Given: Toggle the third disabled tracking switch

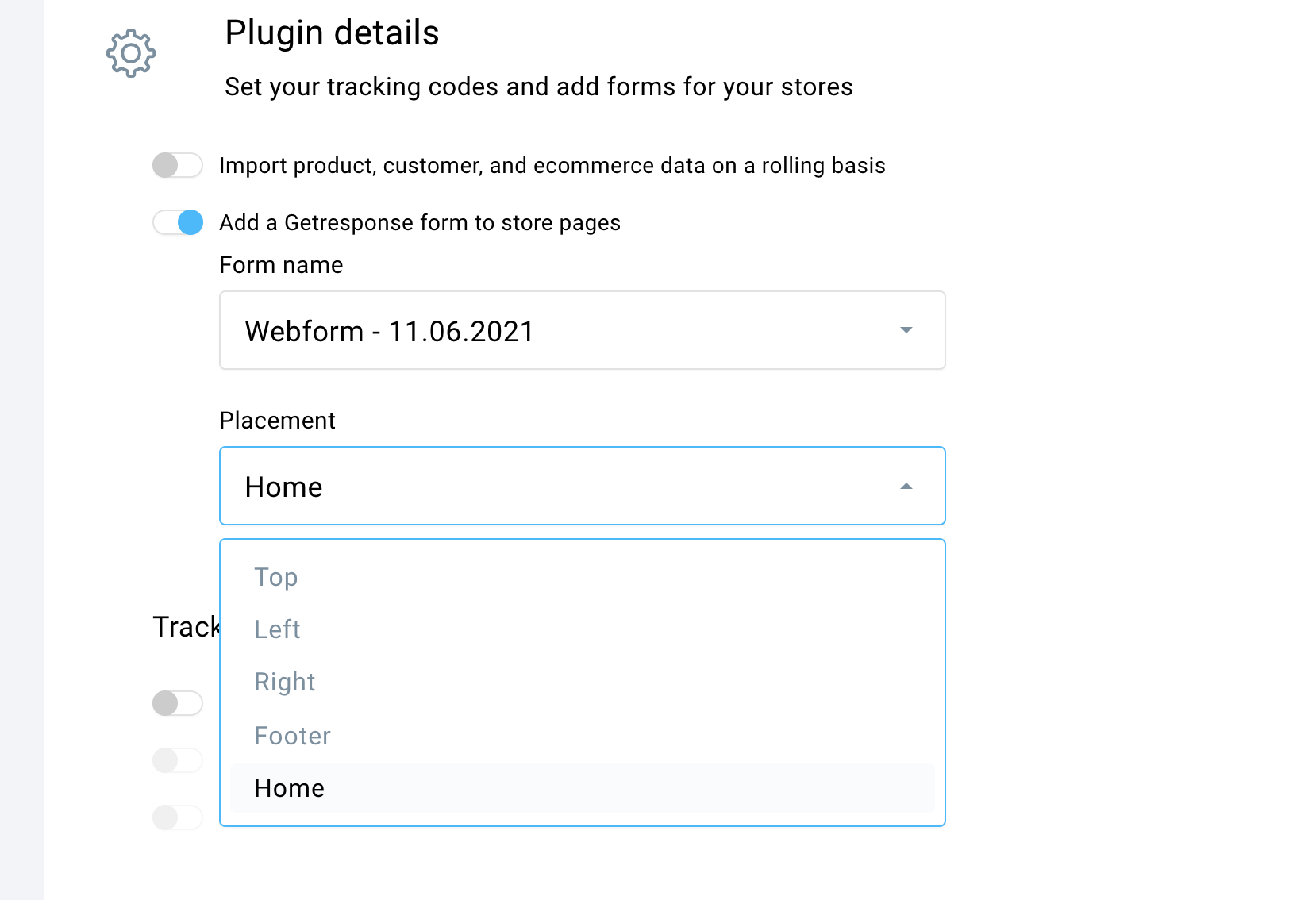Looking at the screenshot, I should coord(178,817).
